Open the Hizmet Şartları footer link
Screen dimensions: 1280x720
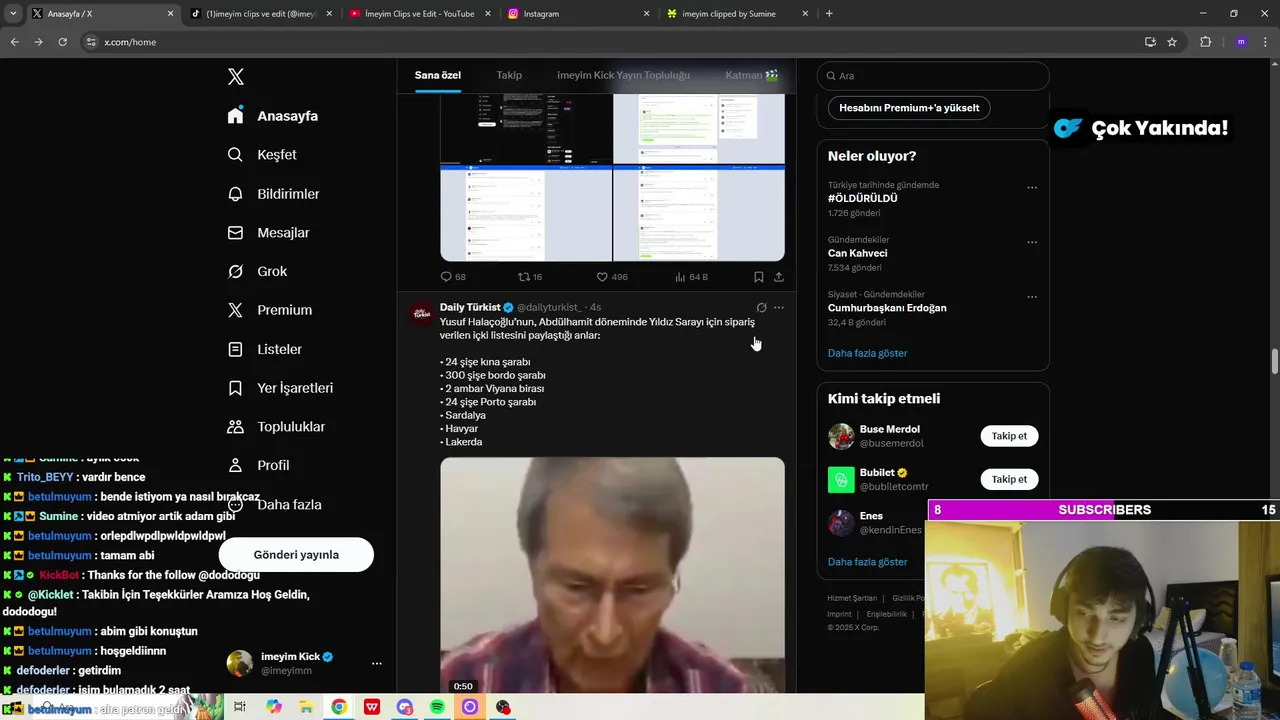[x=852, y=598]
